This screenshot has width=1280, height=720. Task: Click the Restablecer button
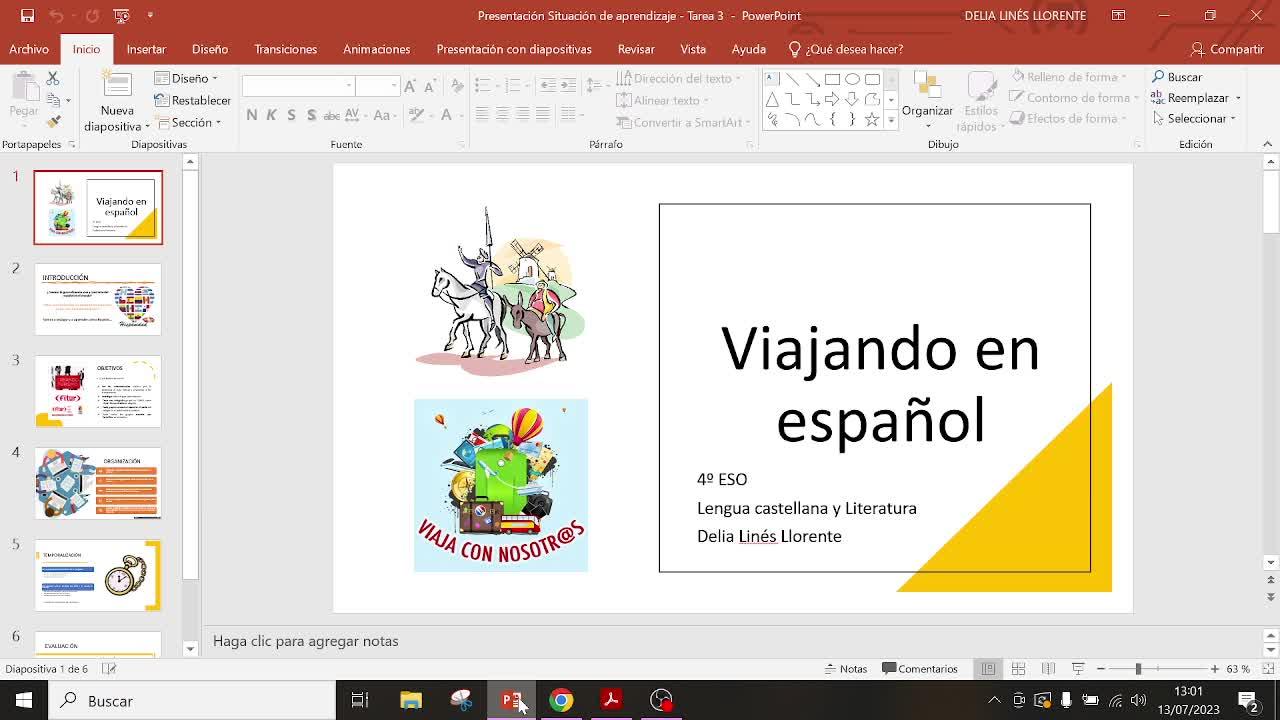pyautogui.click(x=193, y=100)
